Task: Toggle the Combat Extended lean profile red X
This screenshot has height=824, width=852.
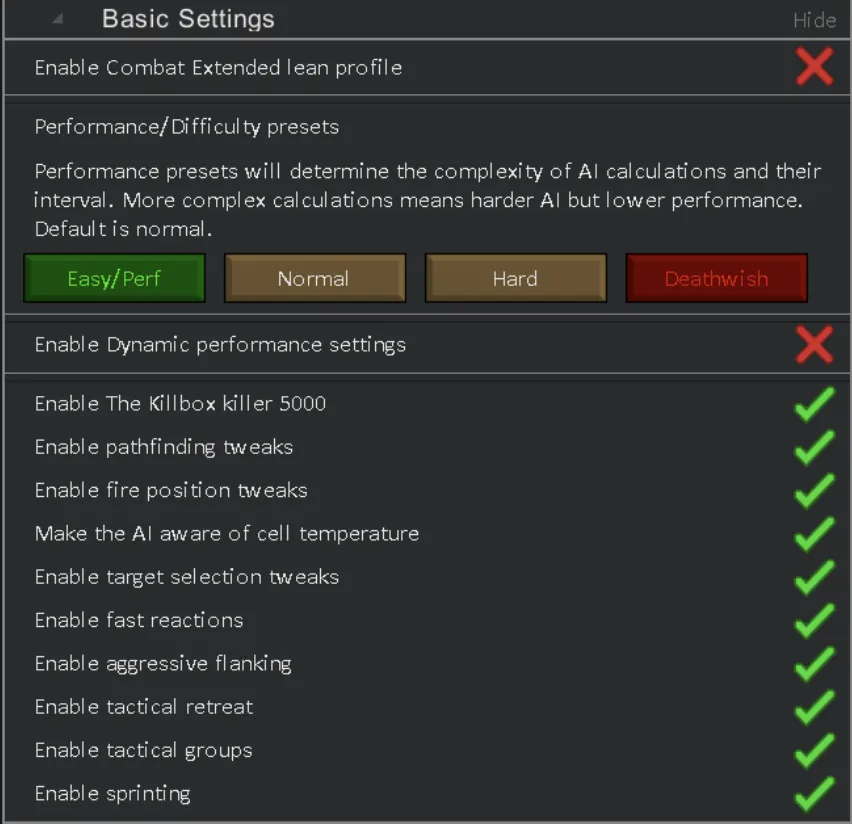Action: coord(814,68)
